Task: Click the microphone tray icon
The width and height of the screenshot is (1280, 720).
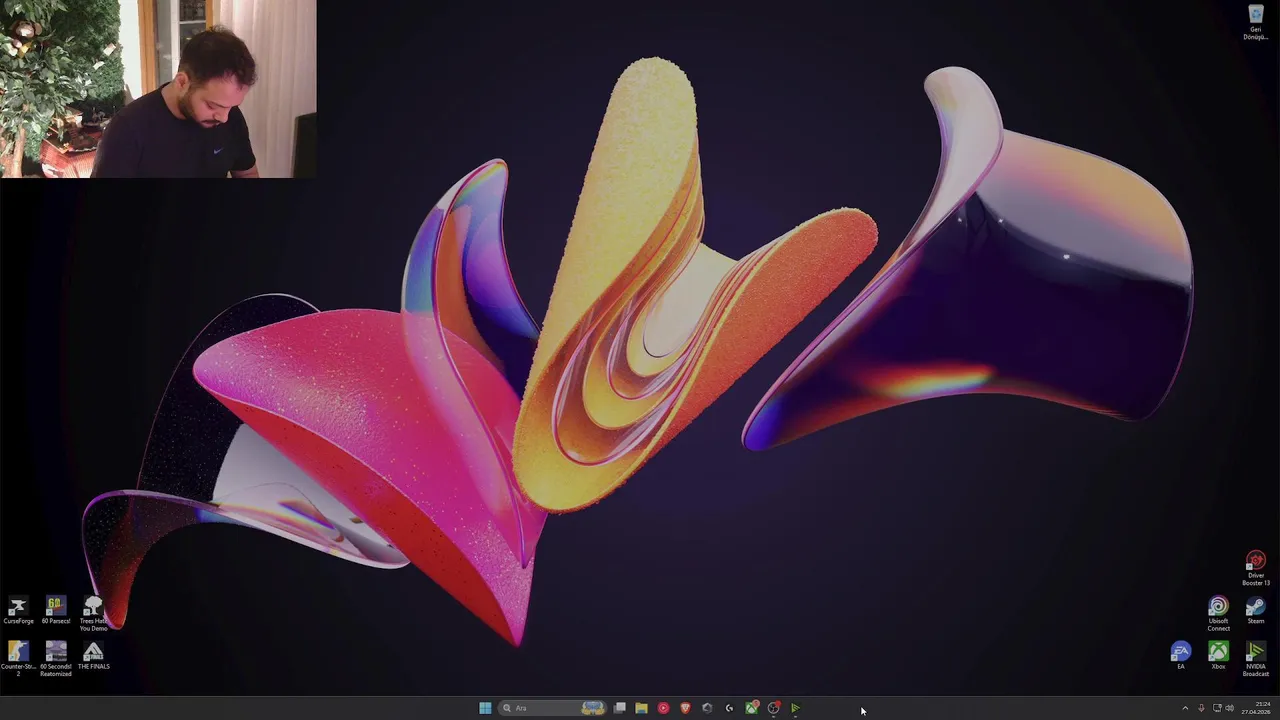Action: (1201, 708)
